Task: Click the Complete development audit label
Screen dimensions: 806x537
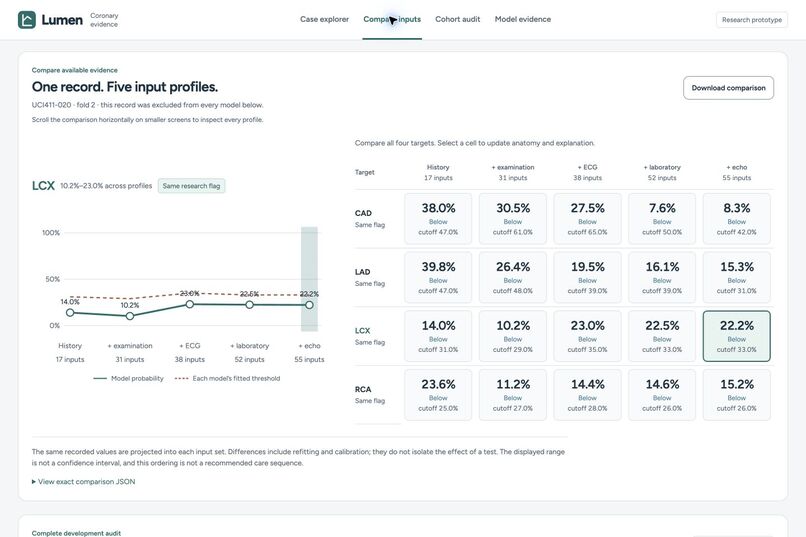Action: (76, 533)
